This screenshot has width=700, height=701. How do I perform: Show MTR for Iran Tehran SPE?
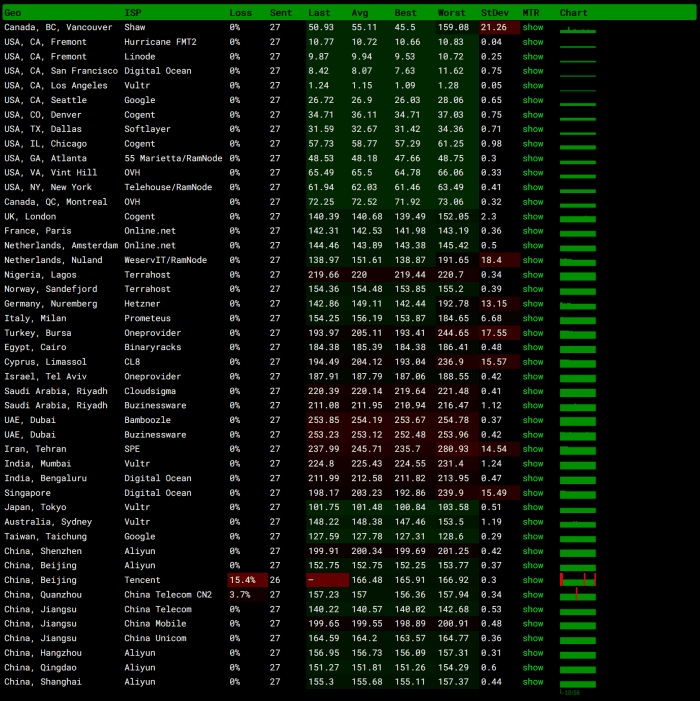[533, 449]
